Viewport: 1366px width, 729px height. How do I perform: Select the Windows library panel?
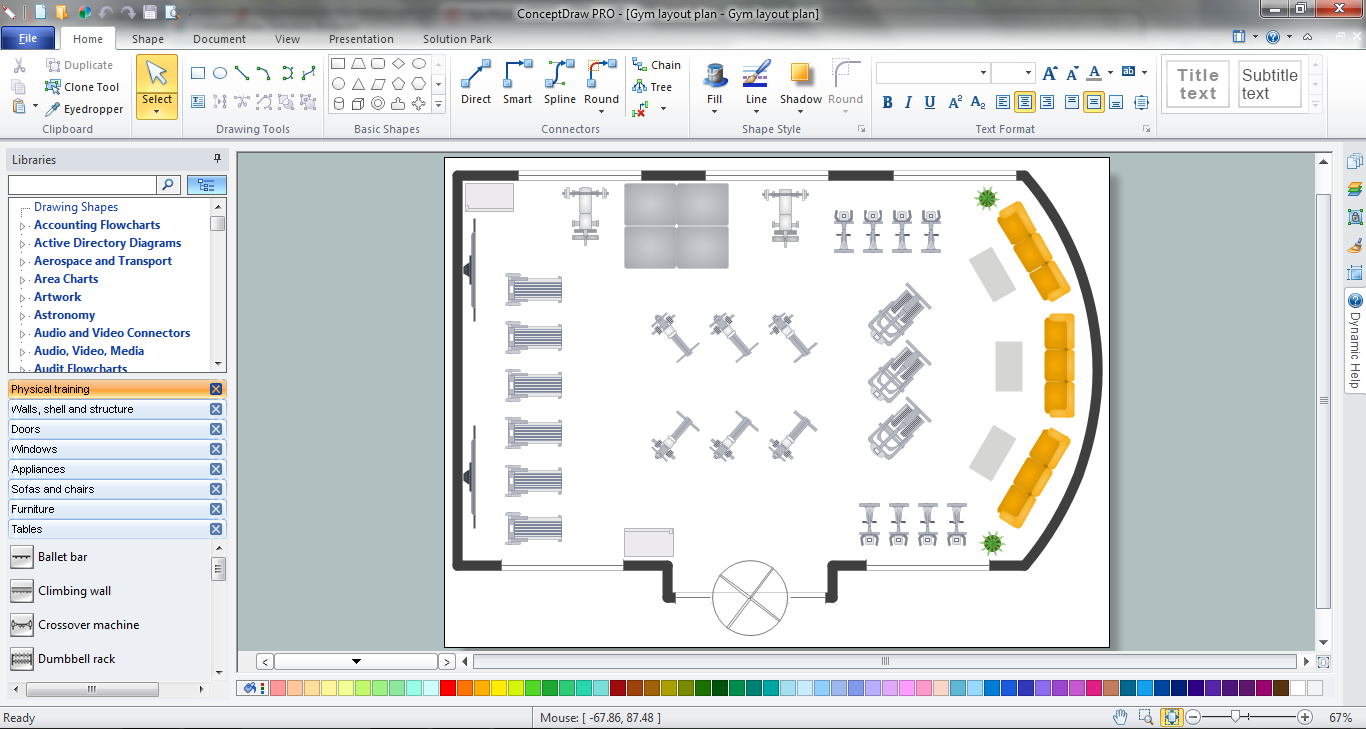[117, 449]
